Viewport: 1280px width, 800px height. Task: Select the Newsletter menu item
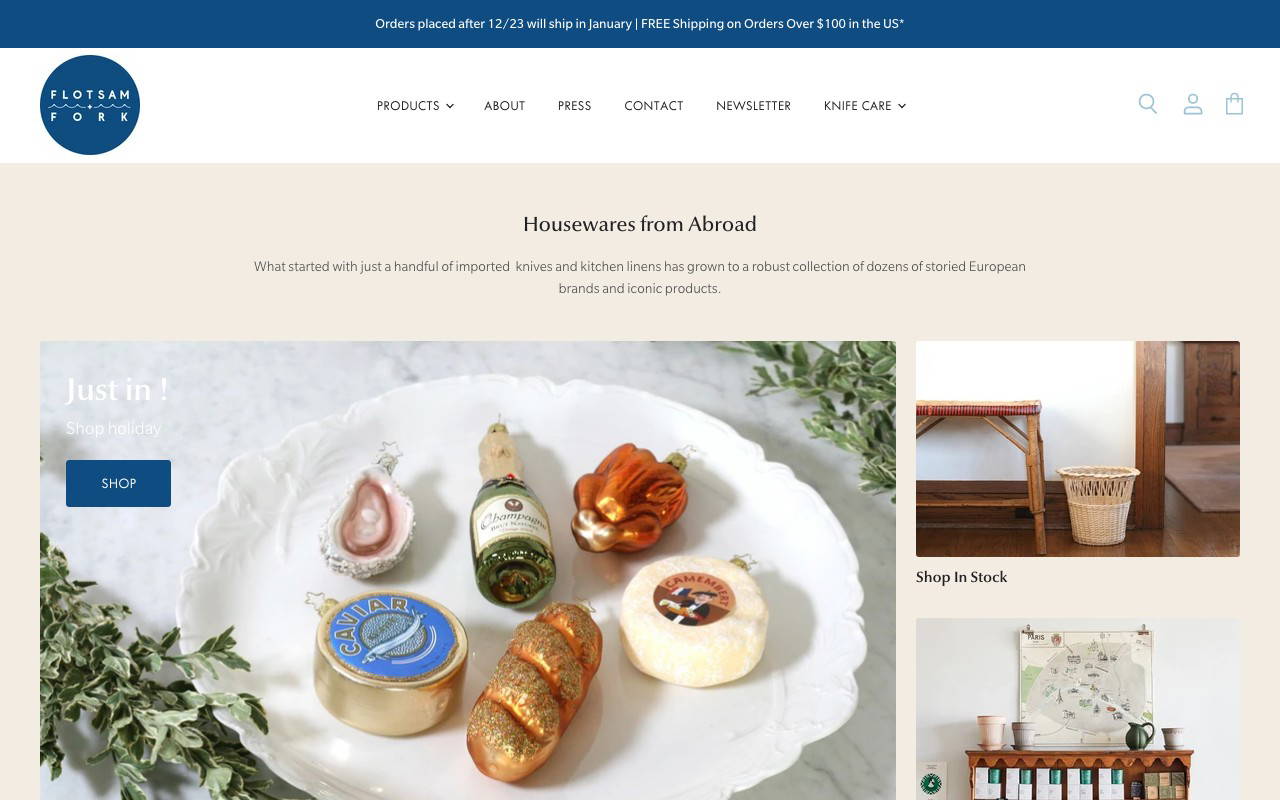753,106
